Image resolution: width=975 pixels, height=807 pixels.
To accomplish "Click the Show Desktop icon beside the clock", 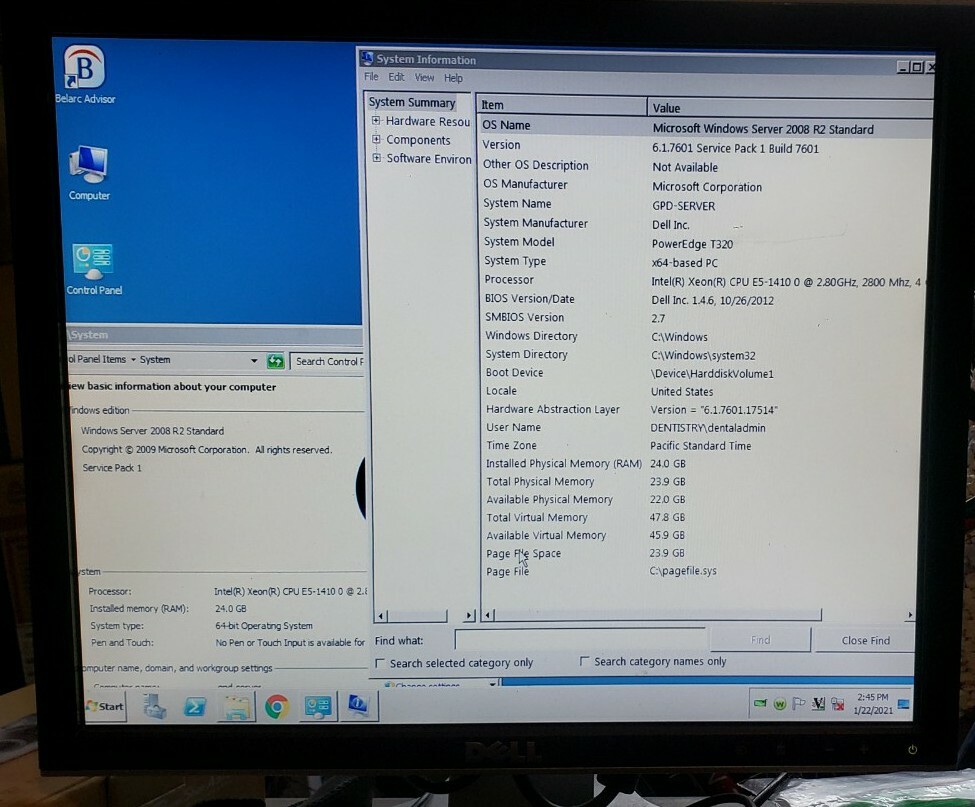I will point(904,704).
